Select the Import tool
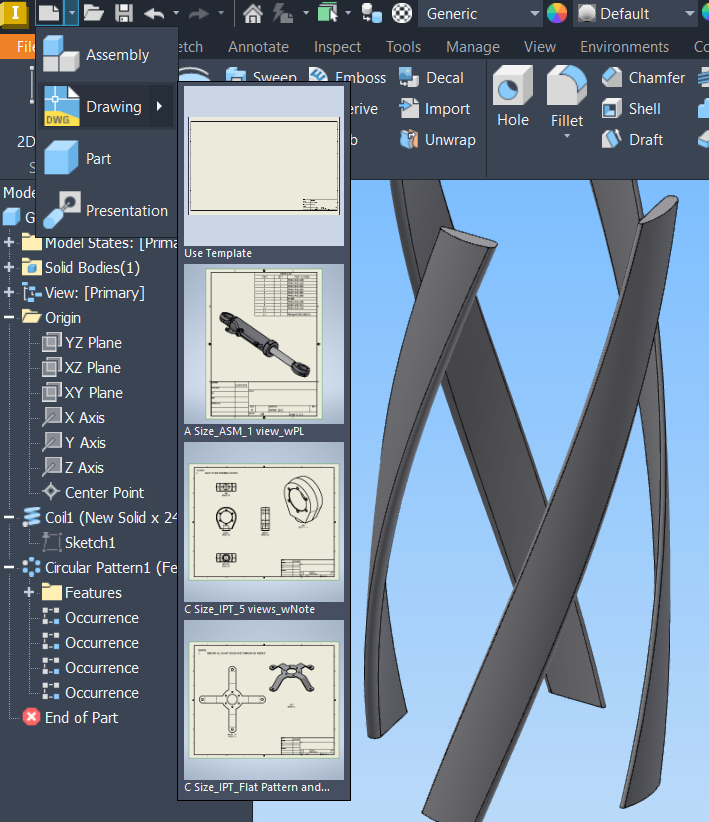This screenshot has width=709, height=822. [434, 109]
